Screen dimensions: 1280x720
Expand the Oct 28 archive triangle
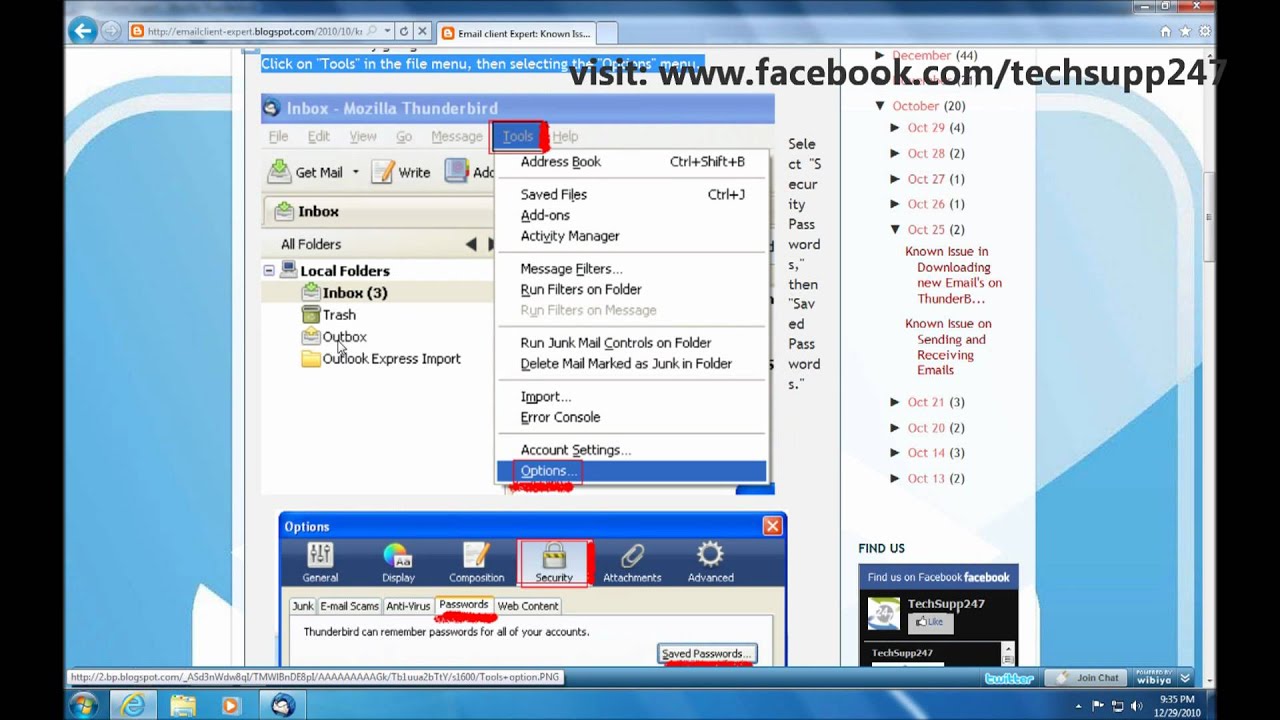coord(895,153)
